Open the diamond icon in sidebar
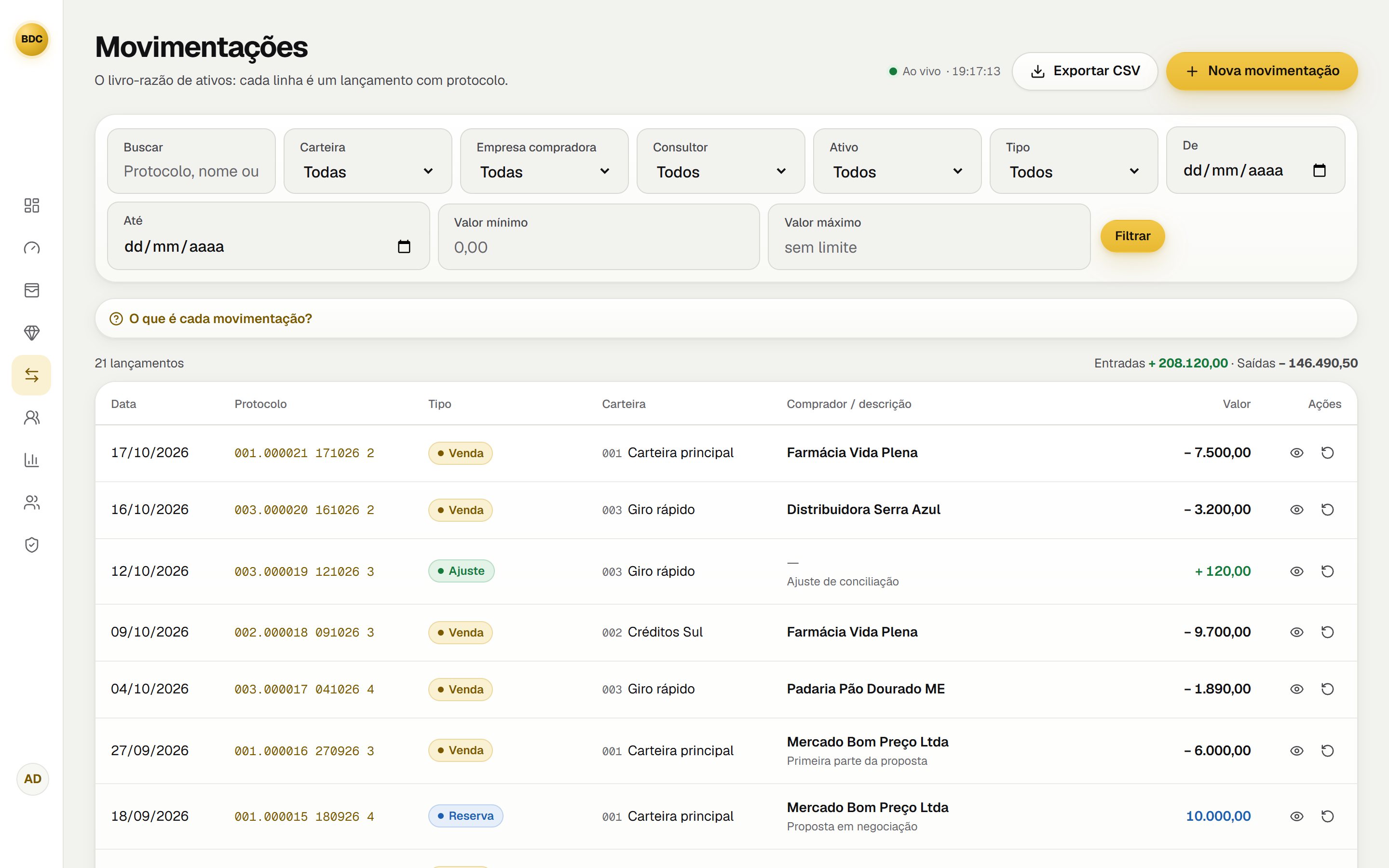This screenshot has width=1389, height=868. (31, 333)
